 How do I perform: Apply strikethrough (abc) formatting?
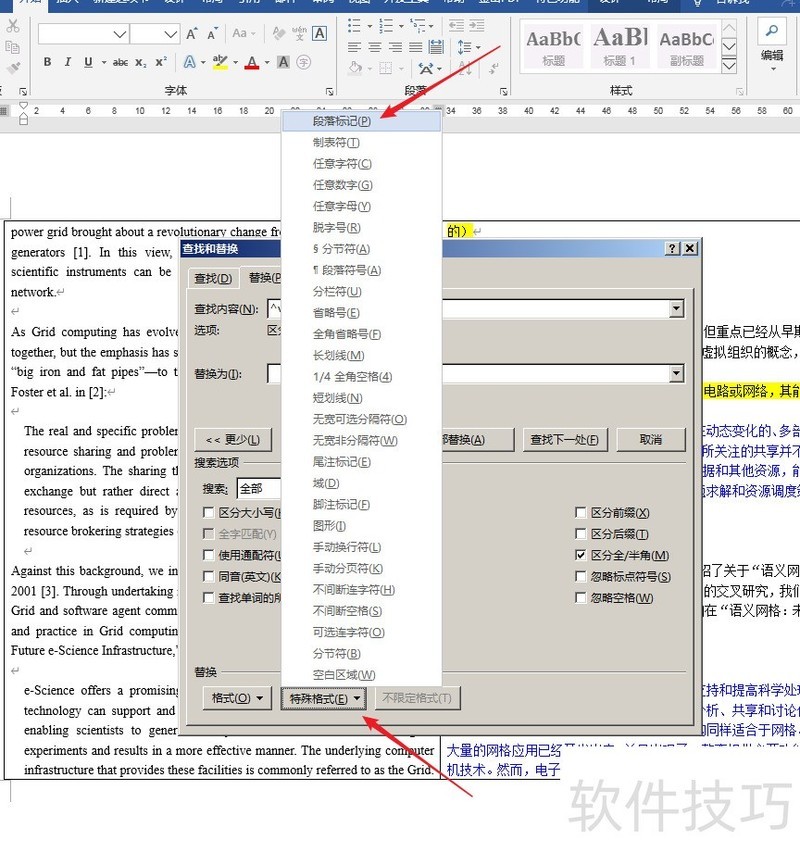pyautogui.click(x=120, y=62)
